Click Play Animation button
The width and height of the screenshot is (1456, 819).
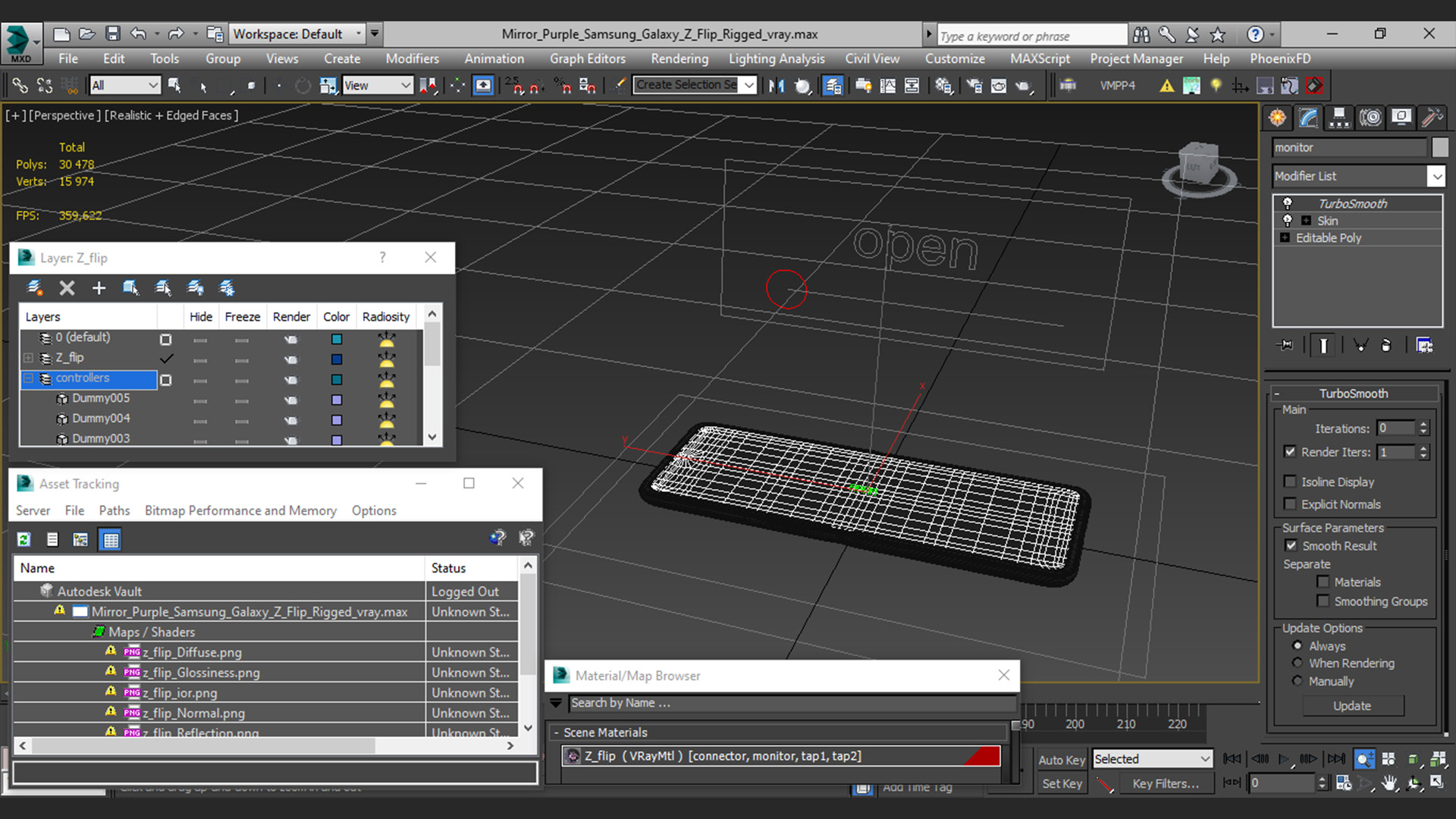pyautogui.click(x=1284, y=758)
